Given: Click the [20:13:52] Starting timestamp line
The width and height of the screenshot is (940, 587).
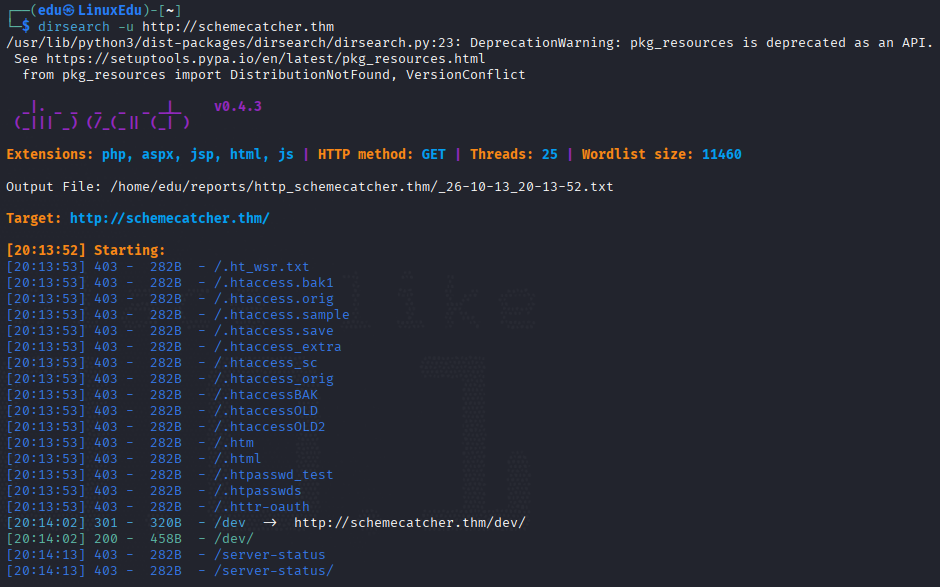Looking at the screenshot, I should (x=86, y=250).
